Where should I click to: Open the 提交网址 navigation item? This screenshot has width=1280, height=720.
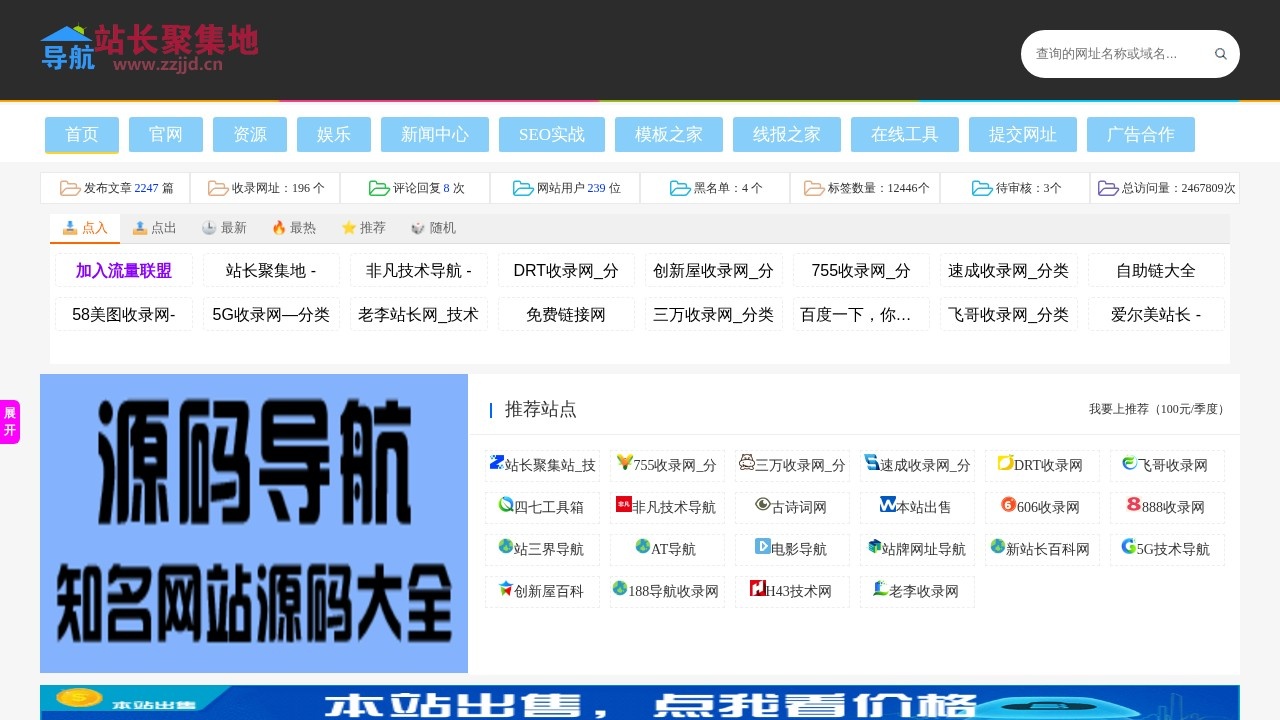point(1023,135)
